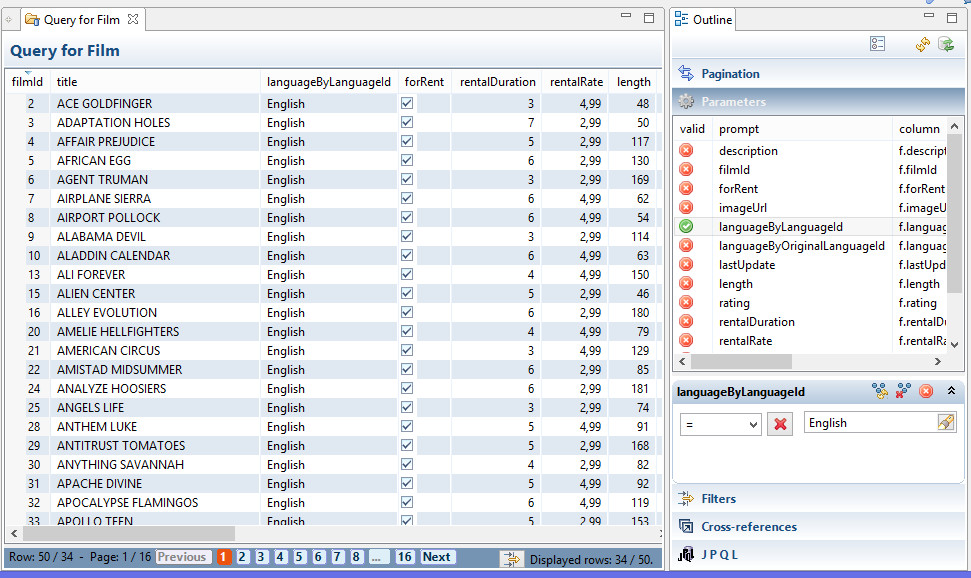
Task: Click the red X button beside operator dropdown
Action: 781,424
